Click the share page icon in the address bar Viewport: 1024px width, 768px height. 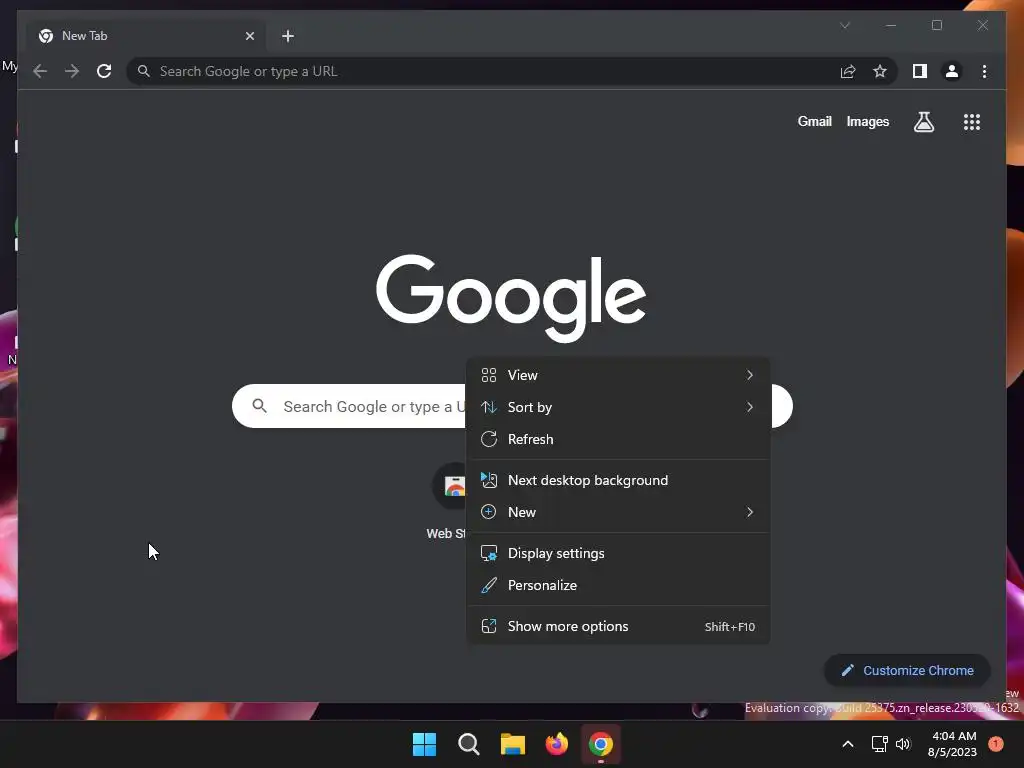point(848,71)
